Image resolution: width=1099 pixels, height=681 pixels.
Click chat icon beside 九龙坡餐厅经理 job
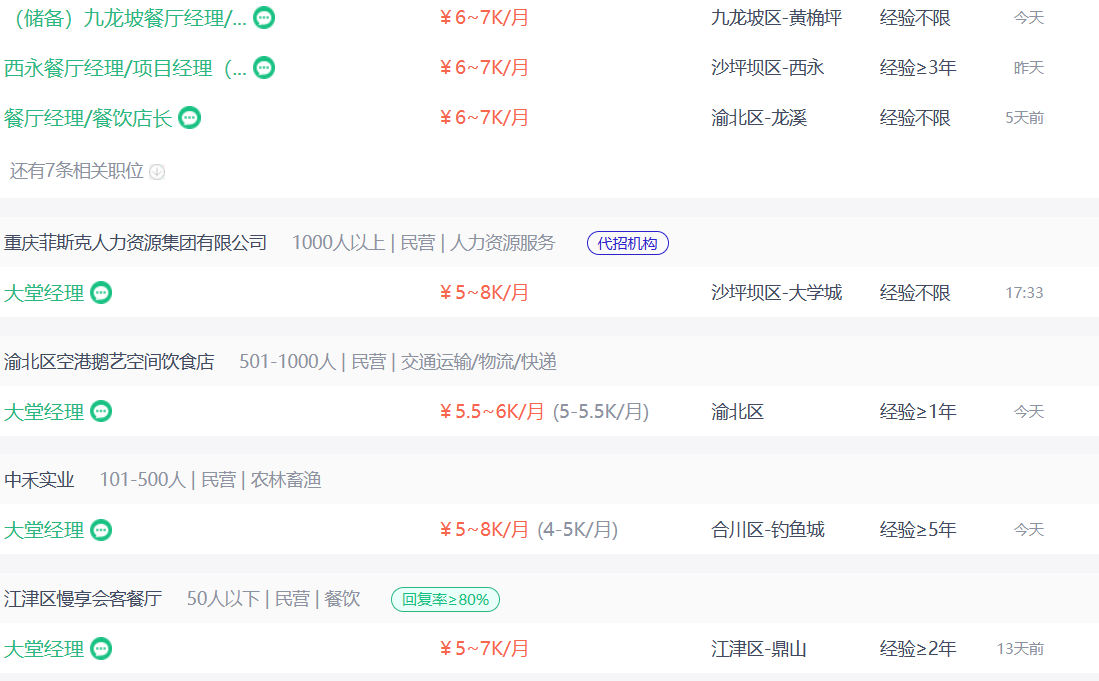(x=264, y=18)
